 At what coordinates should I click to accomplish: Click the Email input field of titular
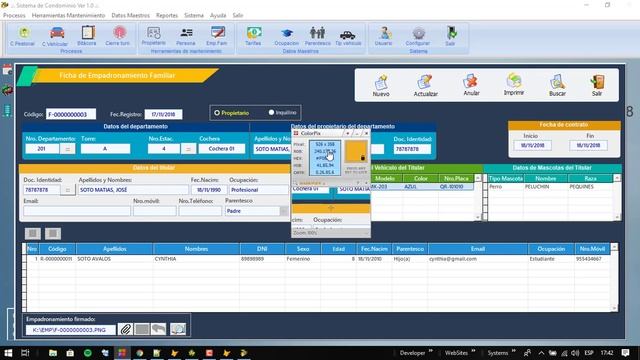click(77, 211)
